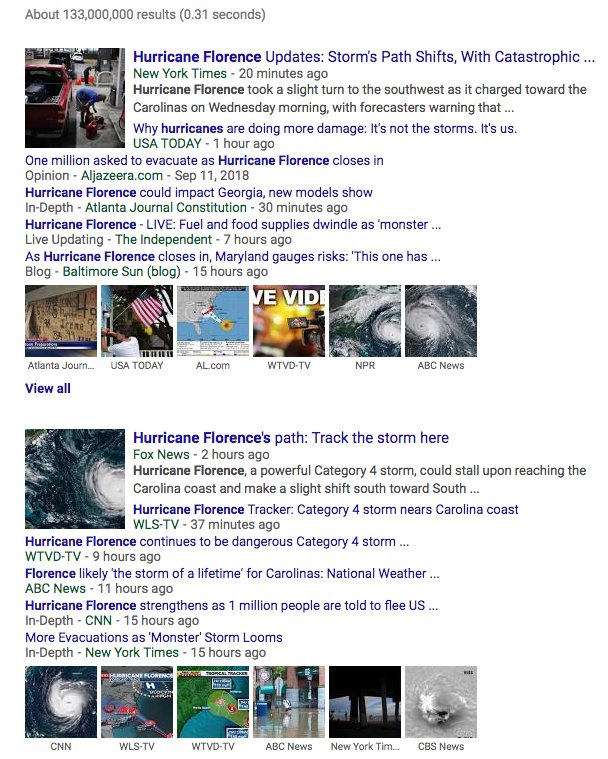608x759 pixels.
Task: Open CNN 'strengthens as 1 million people' article
Action: click(x=231, y=605)
